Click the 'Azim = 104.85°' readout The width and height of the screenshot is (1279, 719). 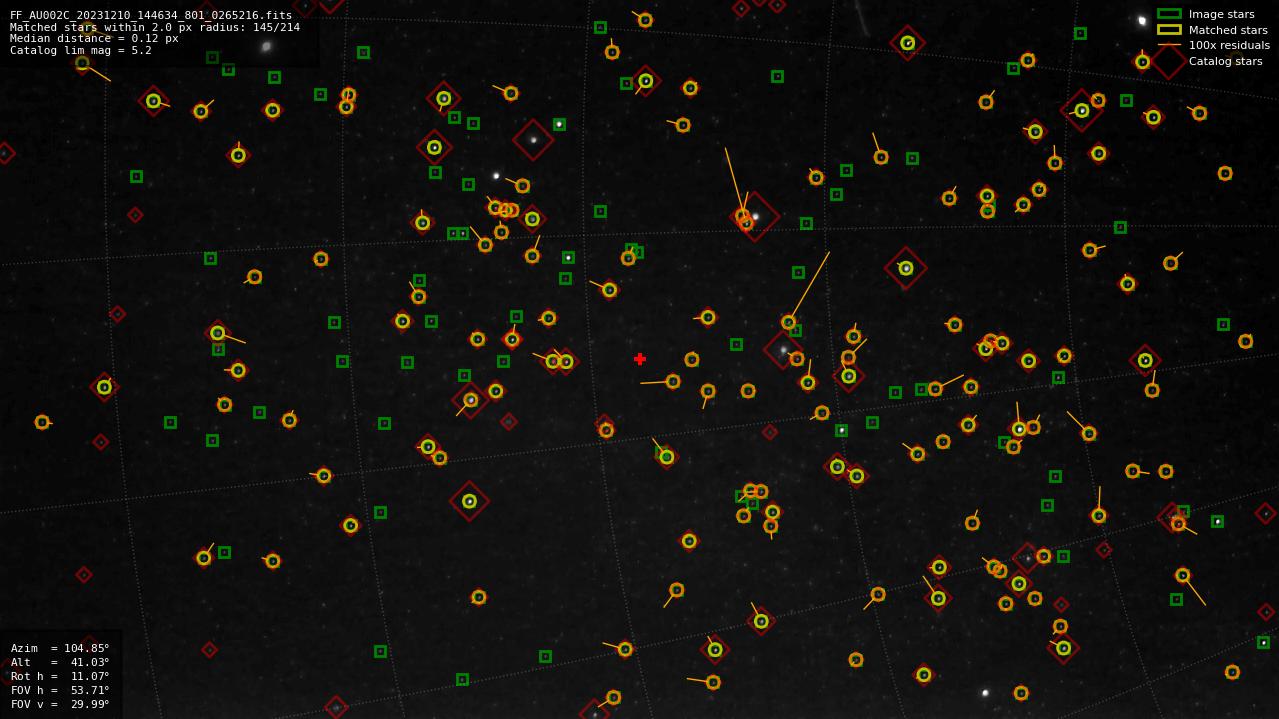[x=60, y=648]
